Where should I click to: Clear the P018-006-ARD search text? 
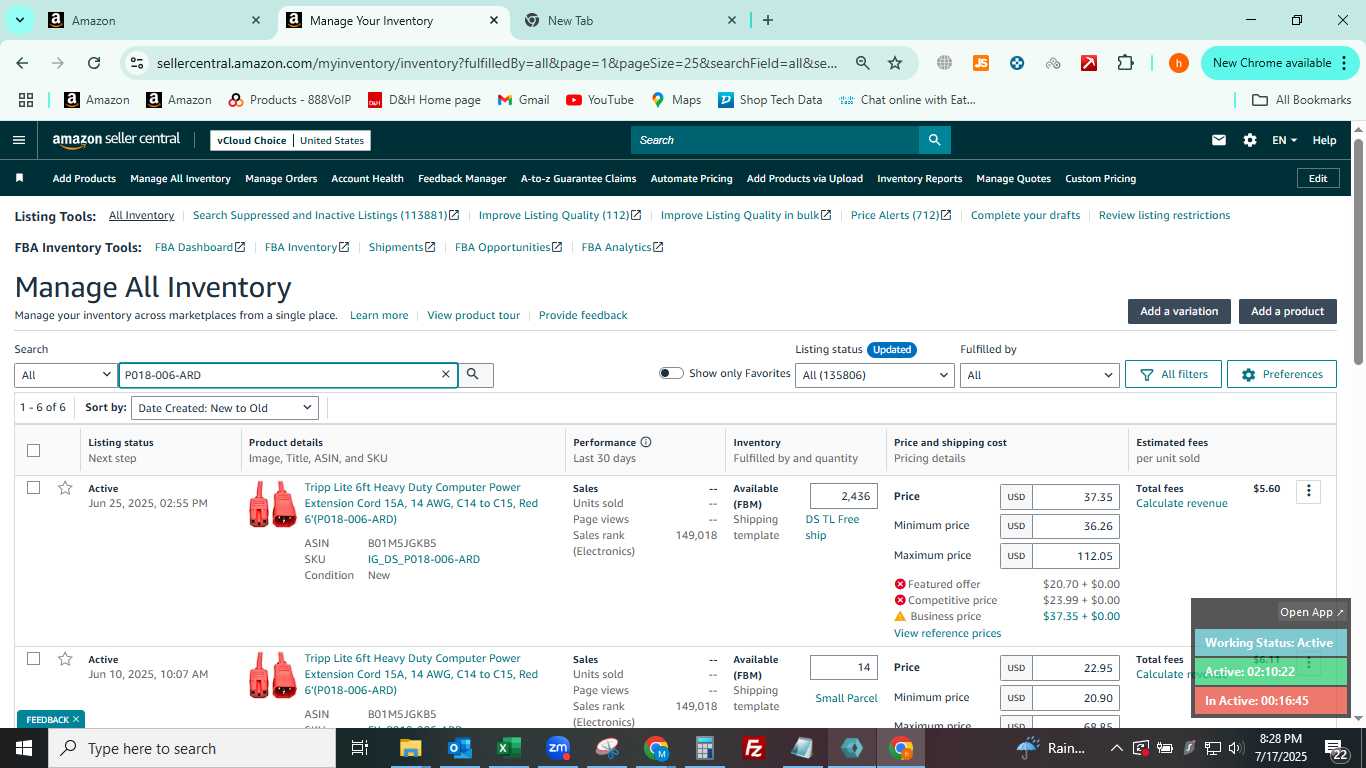(446, 374)
